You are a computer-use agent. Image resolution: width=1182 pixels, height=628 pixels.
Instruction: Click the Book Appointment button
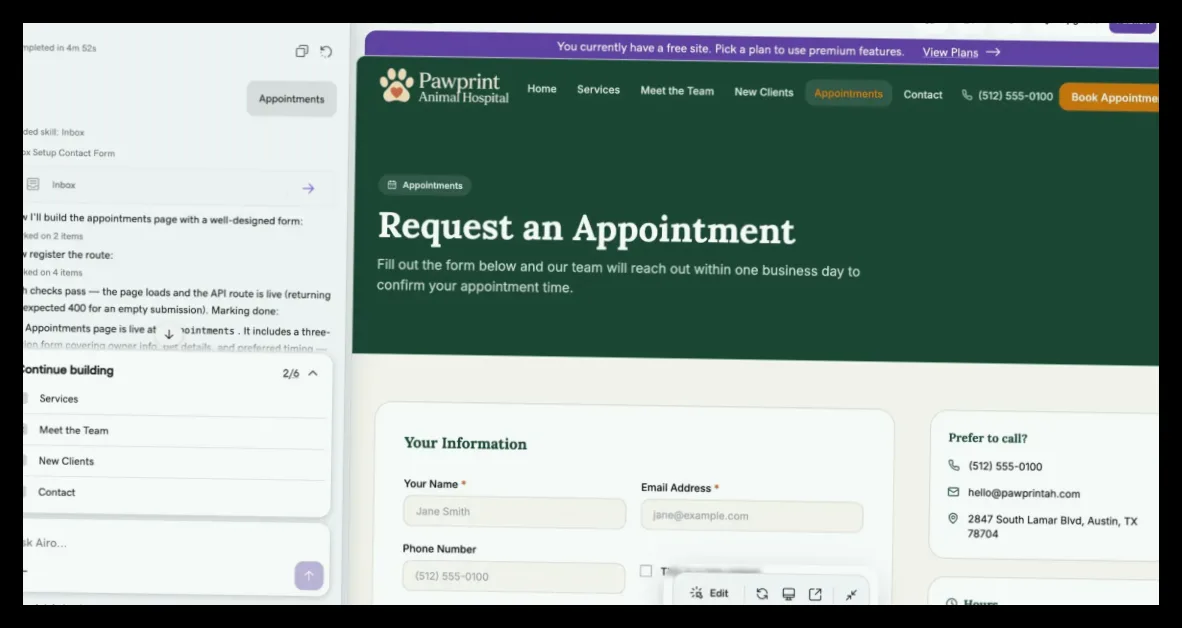click(x=1110, y=97)
